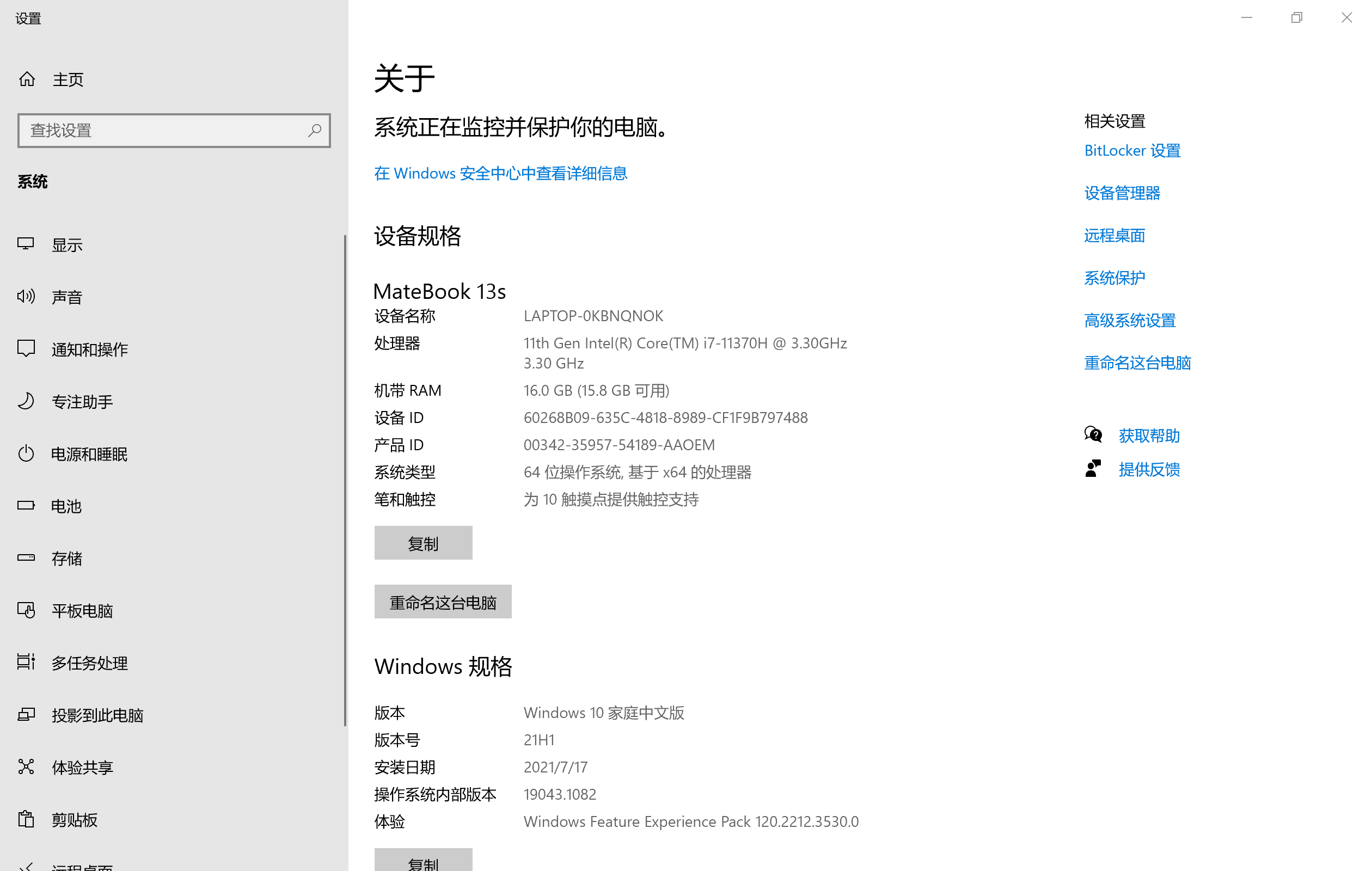Click the 查找设置 search box
This screenshot has width=1372, height=871.
[174, 131]
